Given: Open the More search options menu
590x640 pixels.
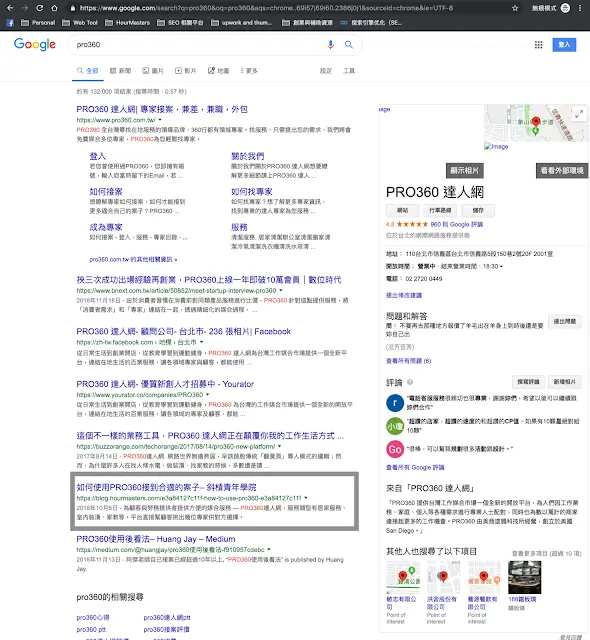Looking at the screenshot, I should [x=249, y=71].
